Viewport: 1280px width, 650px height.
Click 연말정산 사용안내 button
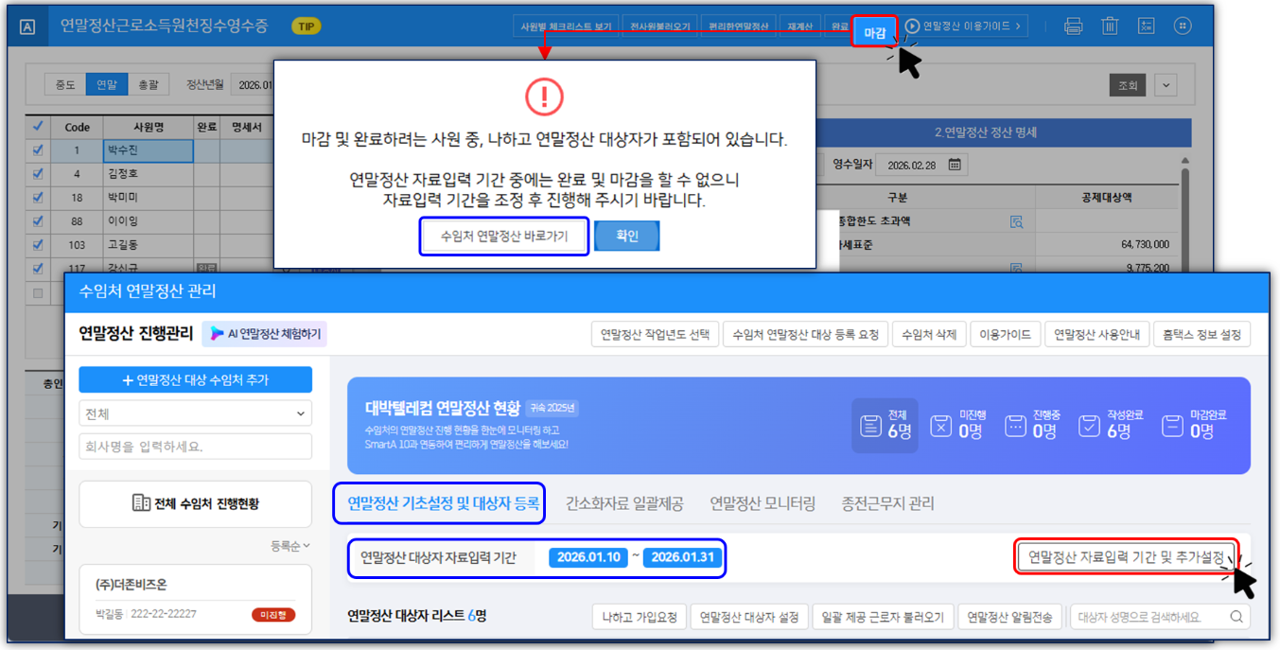click(x=1097, y=334)
